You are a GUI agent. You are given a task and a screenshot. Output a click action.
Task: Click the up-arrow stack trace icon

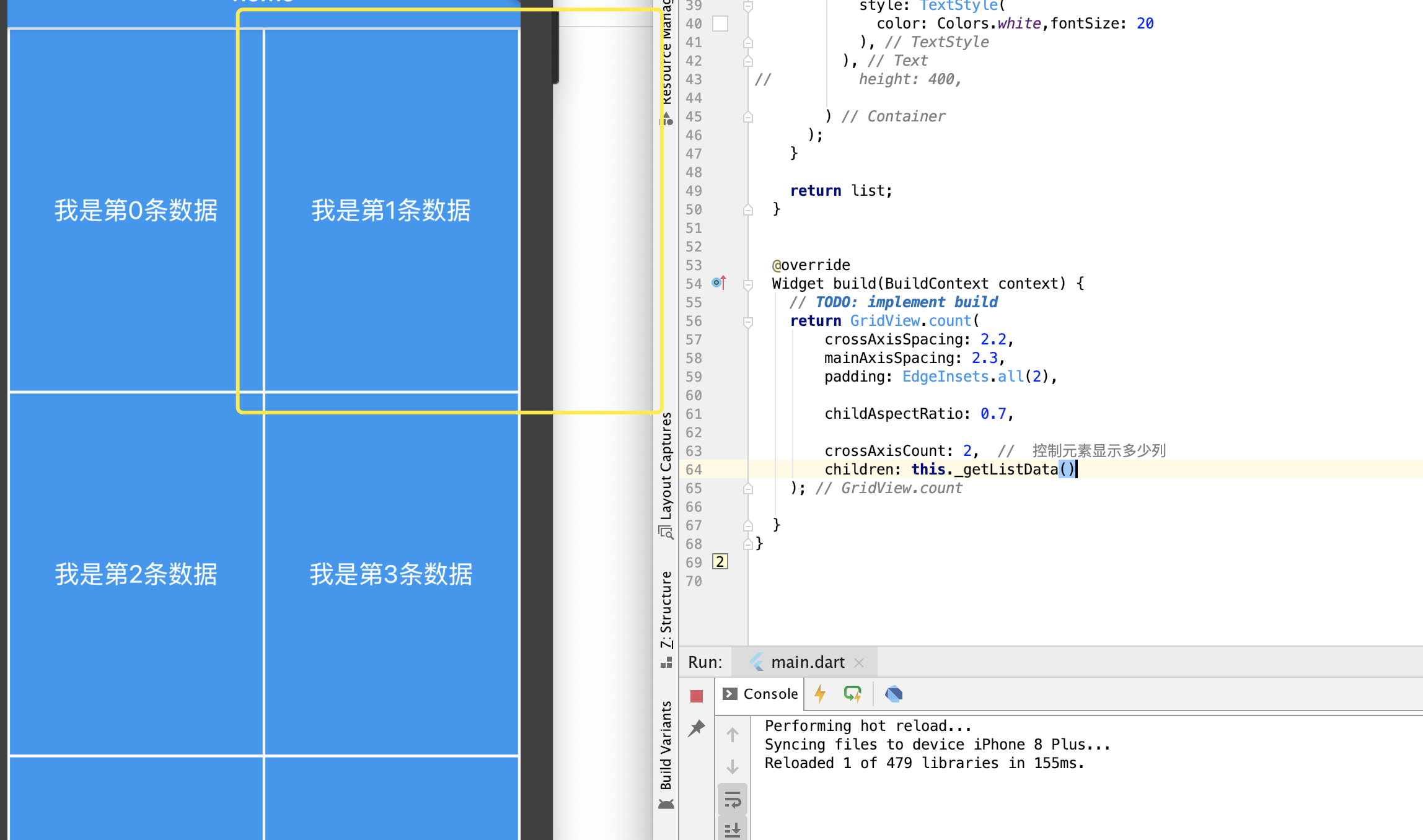733,735
